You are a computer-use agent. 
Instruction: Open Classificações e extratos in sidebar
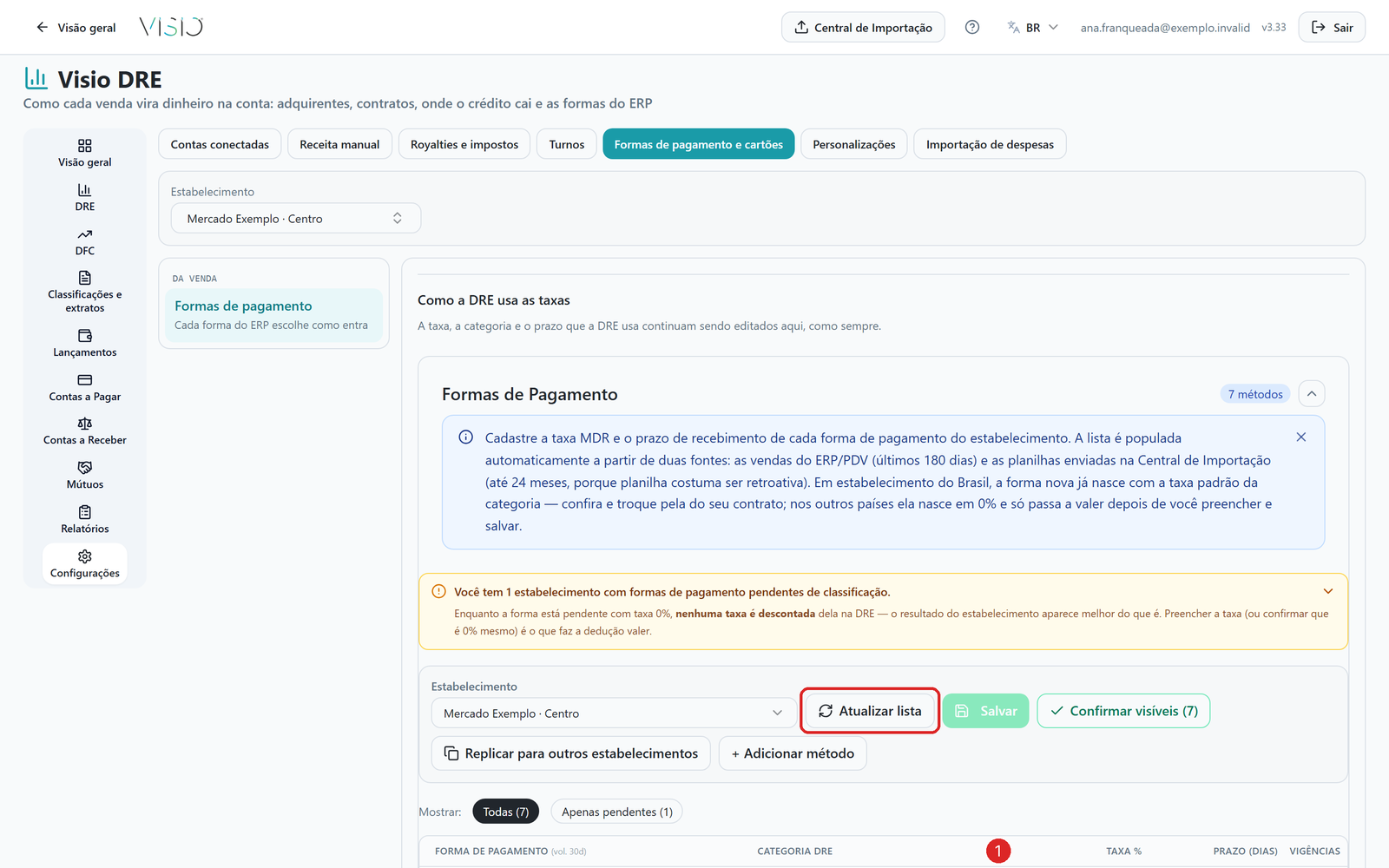coord(85,292)
